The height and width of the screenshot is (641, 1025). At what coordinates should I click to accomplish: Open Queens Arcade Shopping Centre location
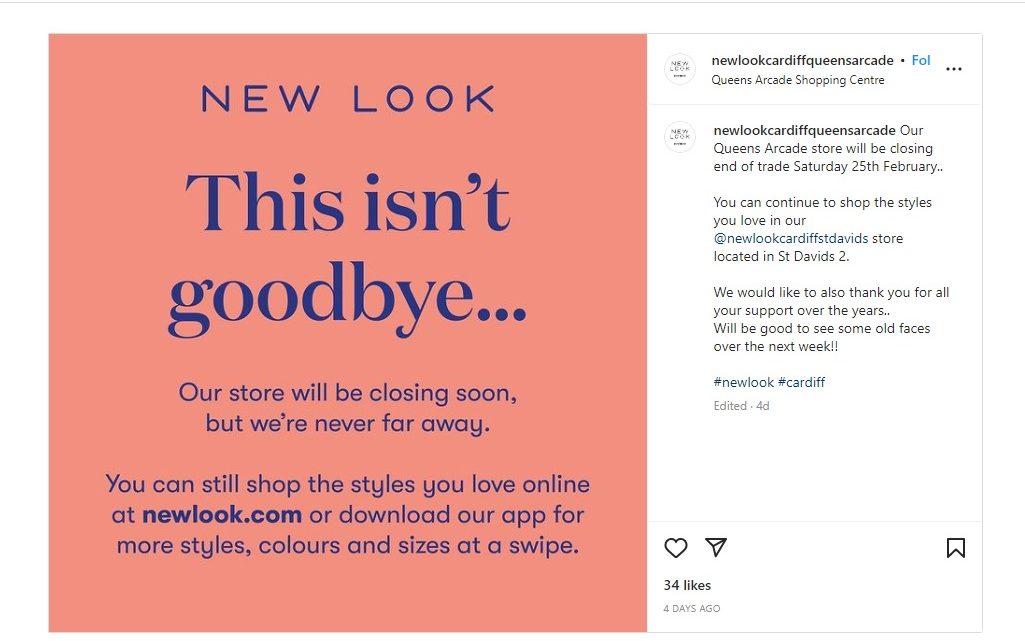coord(798,80)
